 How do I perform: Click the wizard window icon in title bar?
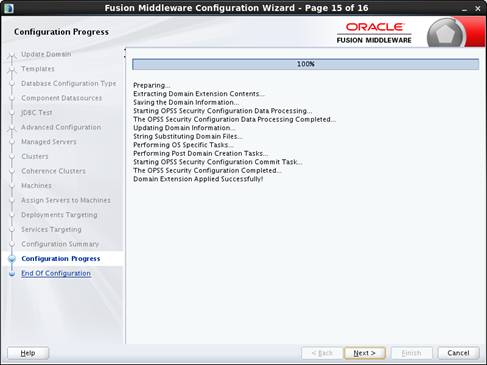click(8, 8)
